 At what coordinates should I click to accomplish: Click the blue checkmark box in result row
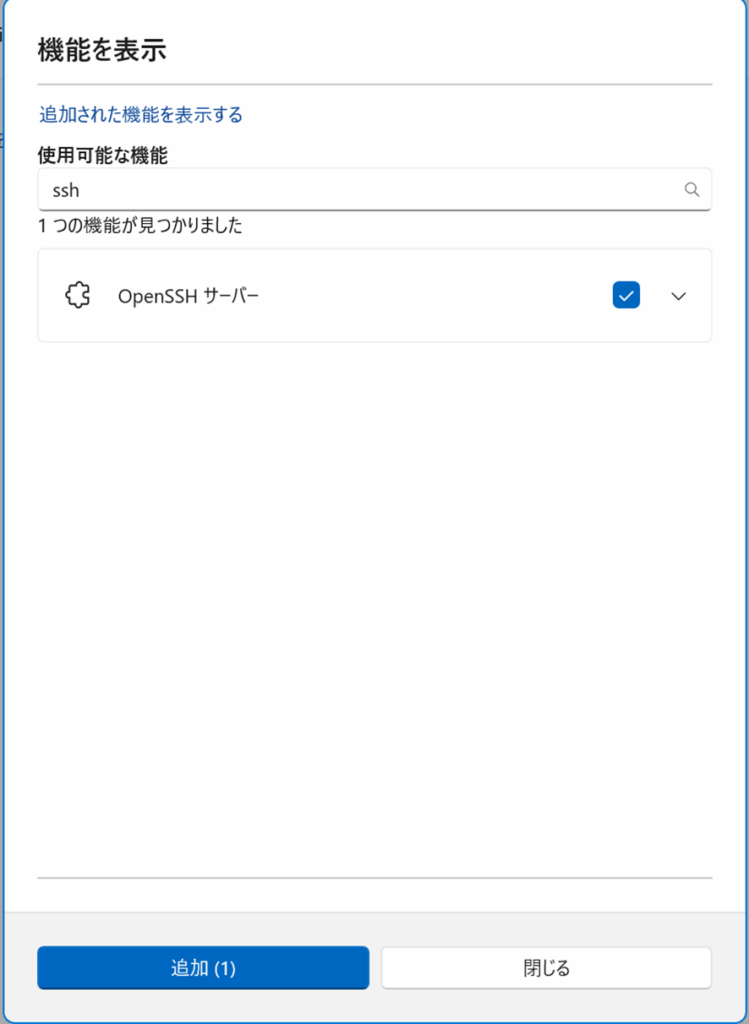pos(626,295)
